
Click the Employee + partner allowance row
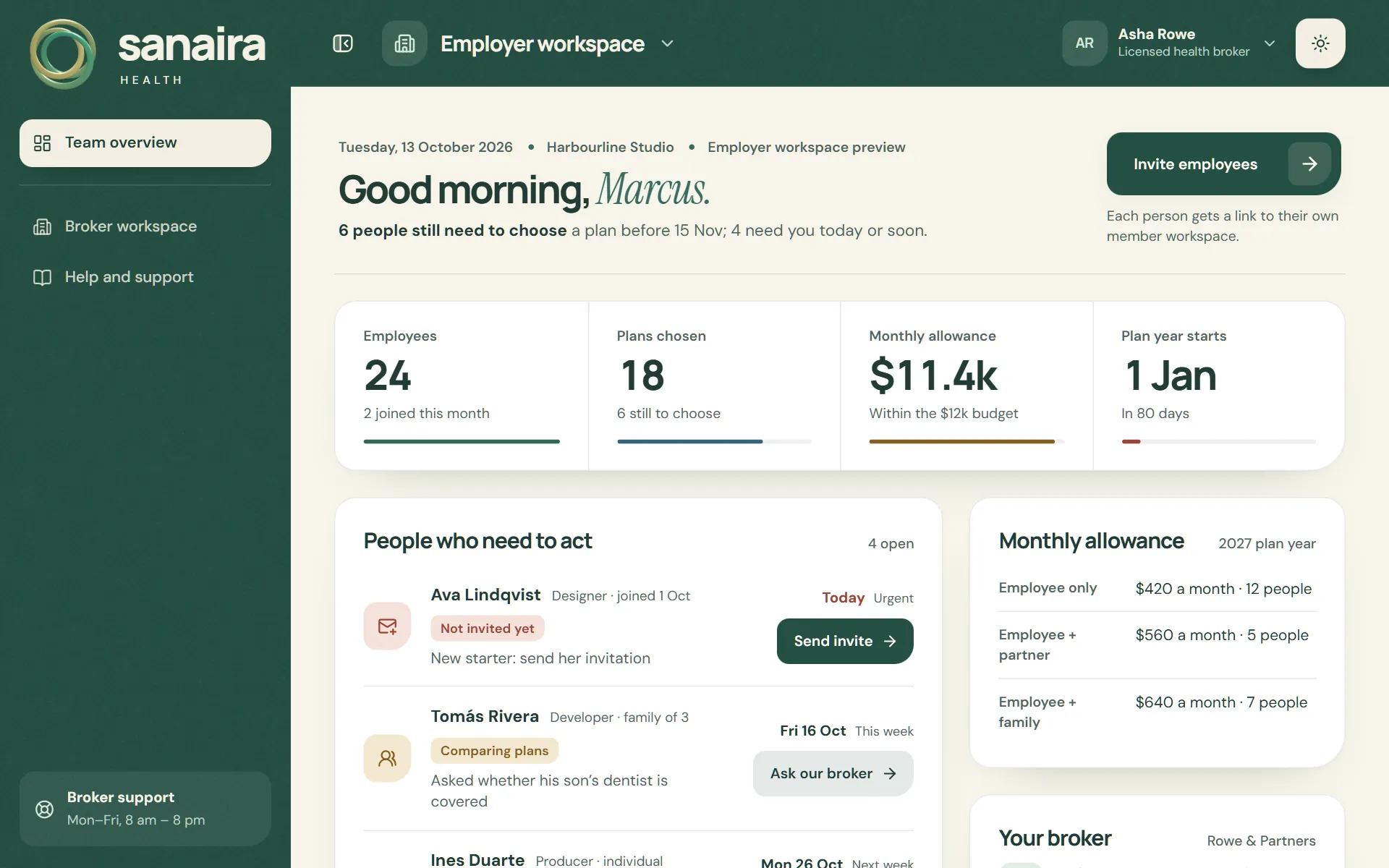[1157, 644]
